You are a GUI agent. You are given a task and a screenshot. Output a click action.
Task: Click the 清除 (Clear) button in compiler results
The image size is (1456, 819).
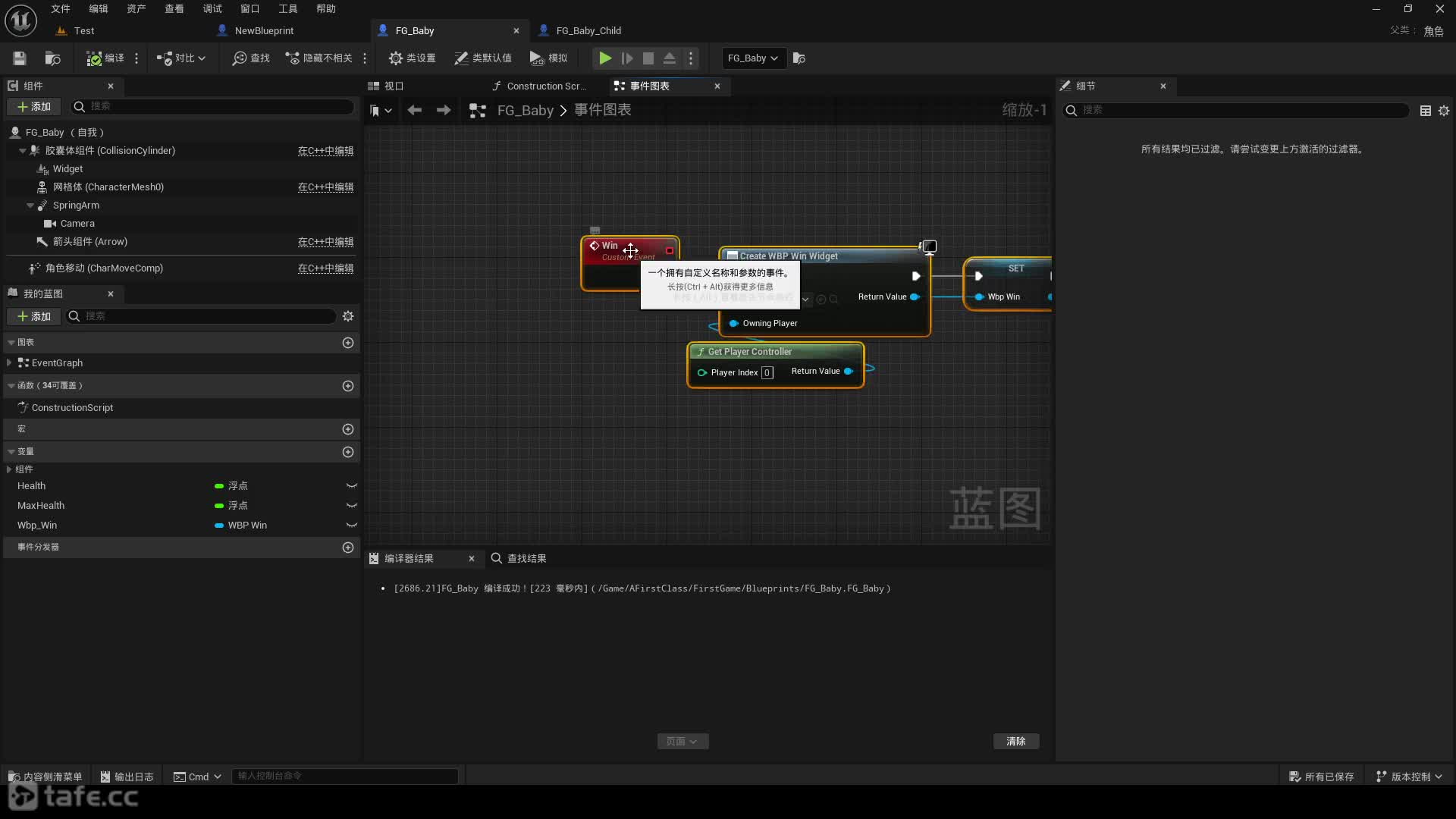click(x=1016, y=742)
